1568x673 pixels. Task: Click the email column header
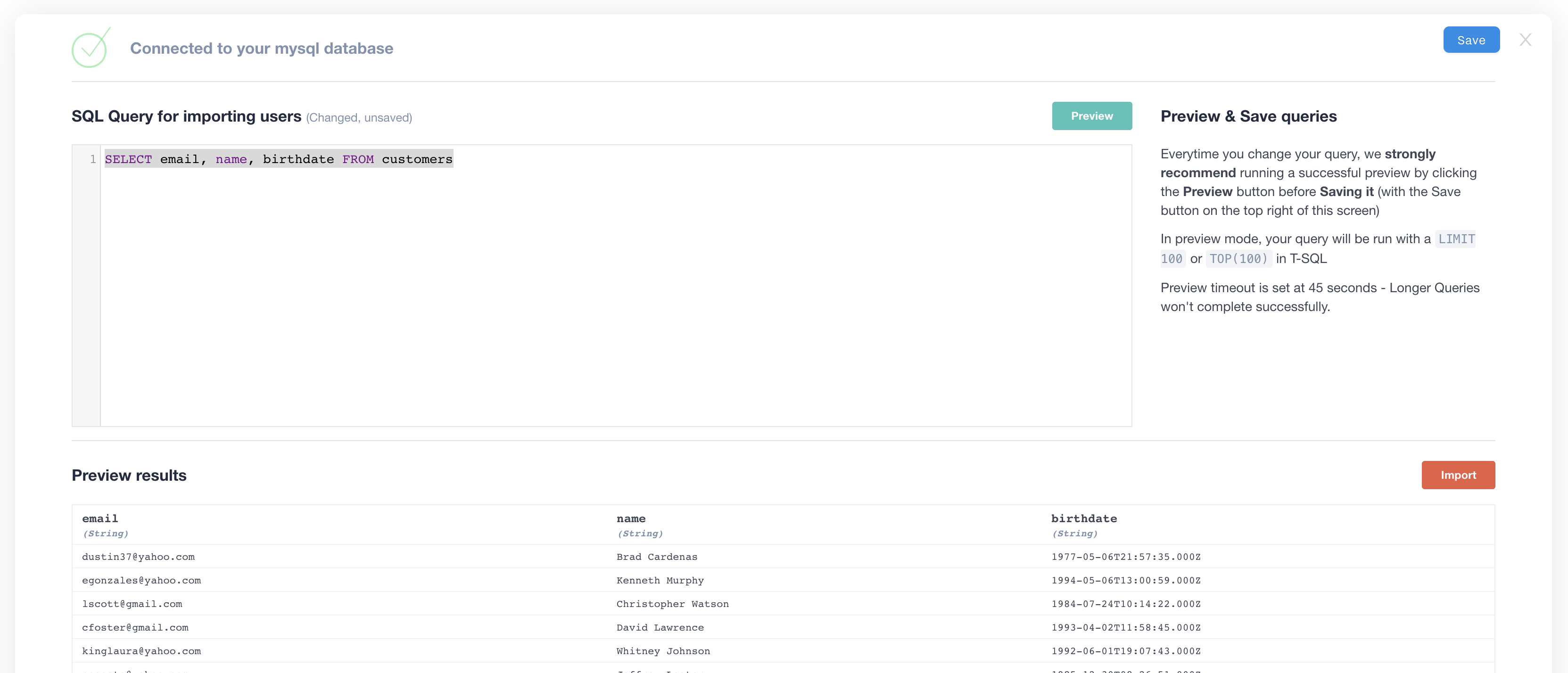(100, 518)
